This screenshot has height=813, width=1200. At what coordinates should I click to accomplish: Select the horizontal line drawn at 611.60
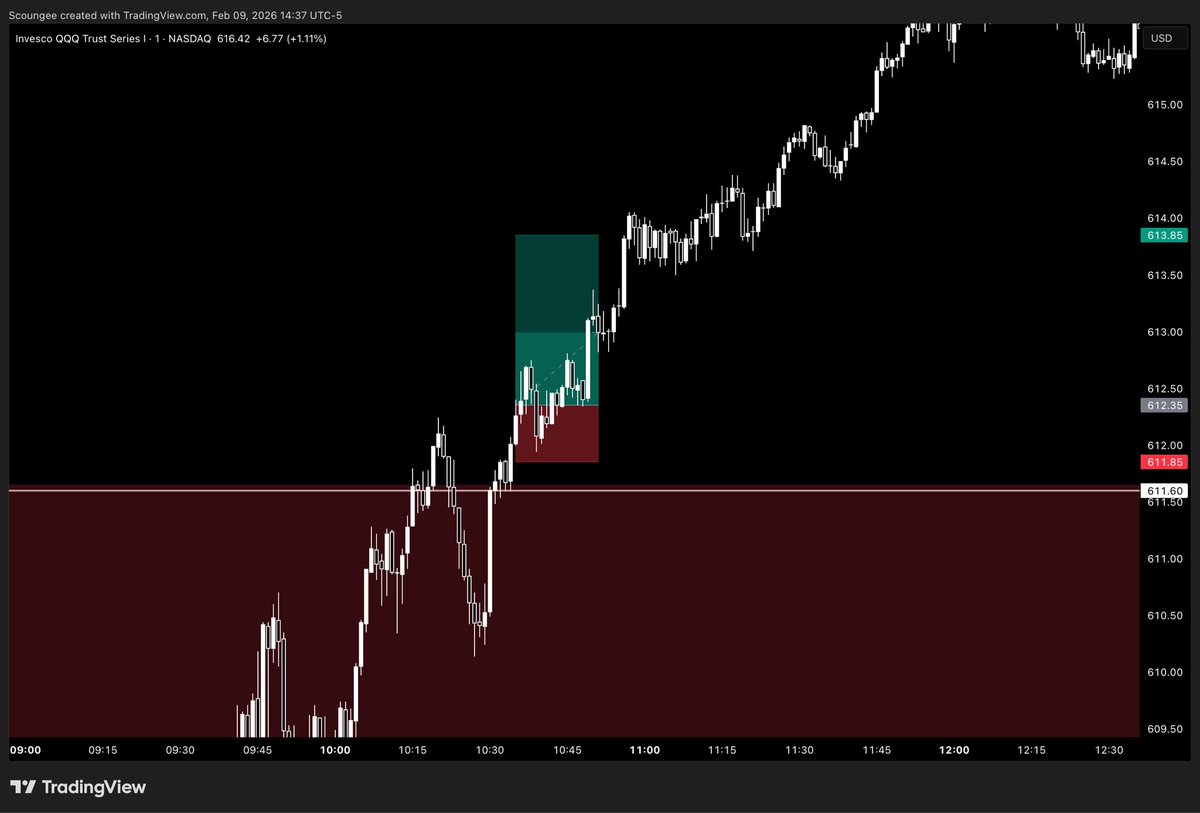pyautogui.click(x=574, y=491)
